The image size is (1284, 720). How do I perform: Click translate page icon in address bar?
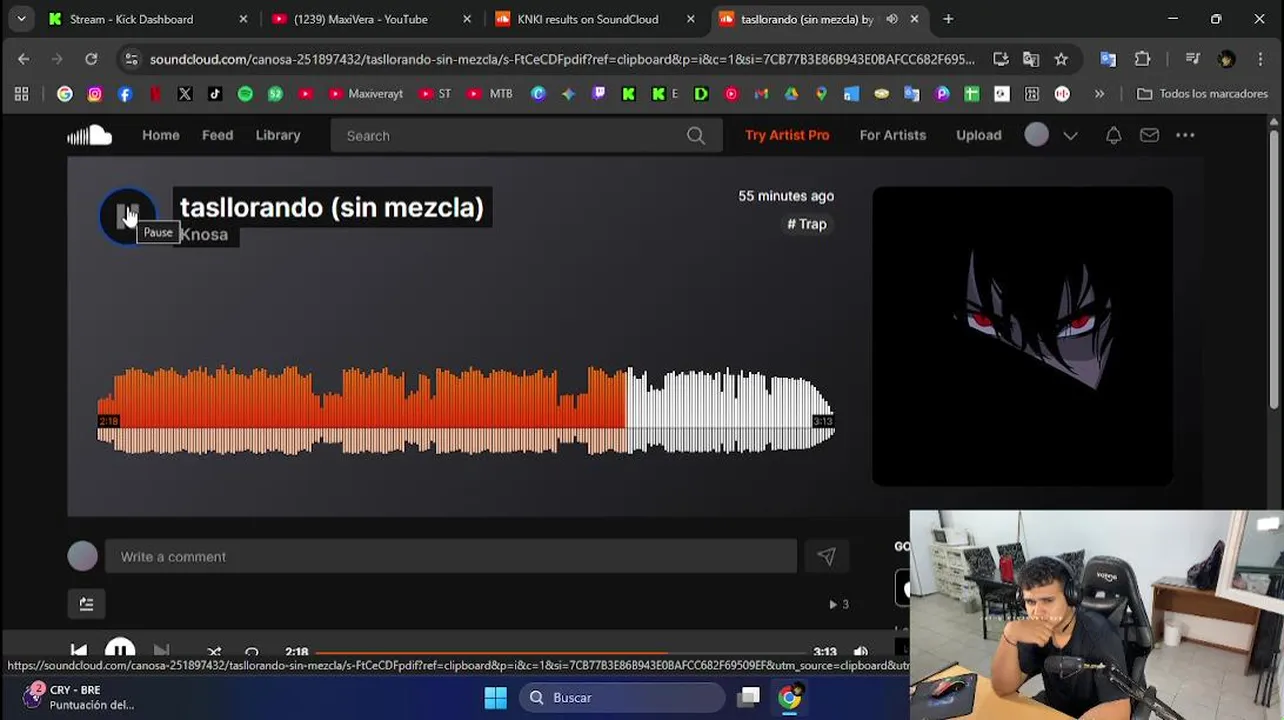point(1031,59)
